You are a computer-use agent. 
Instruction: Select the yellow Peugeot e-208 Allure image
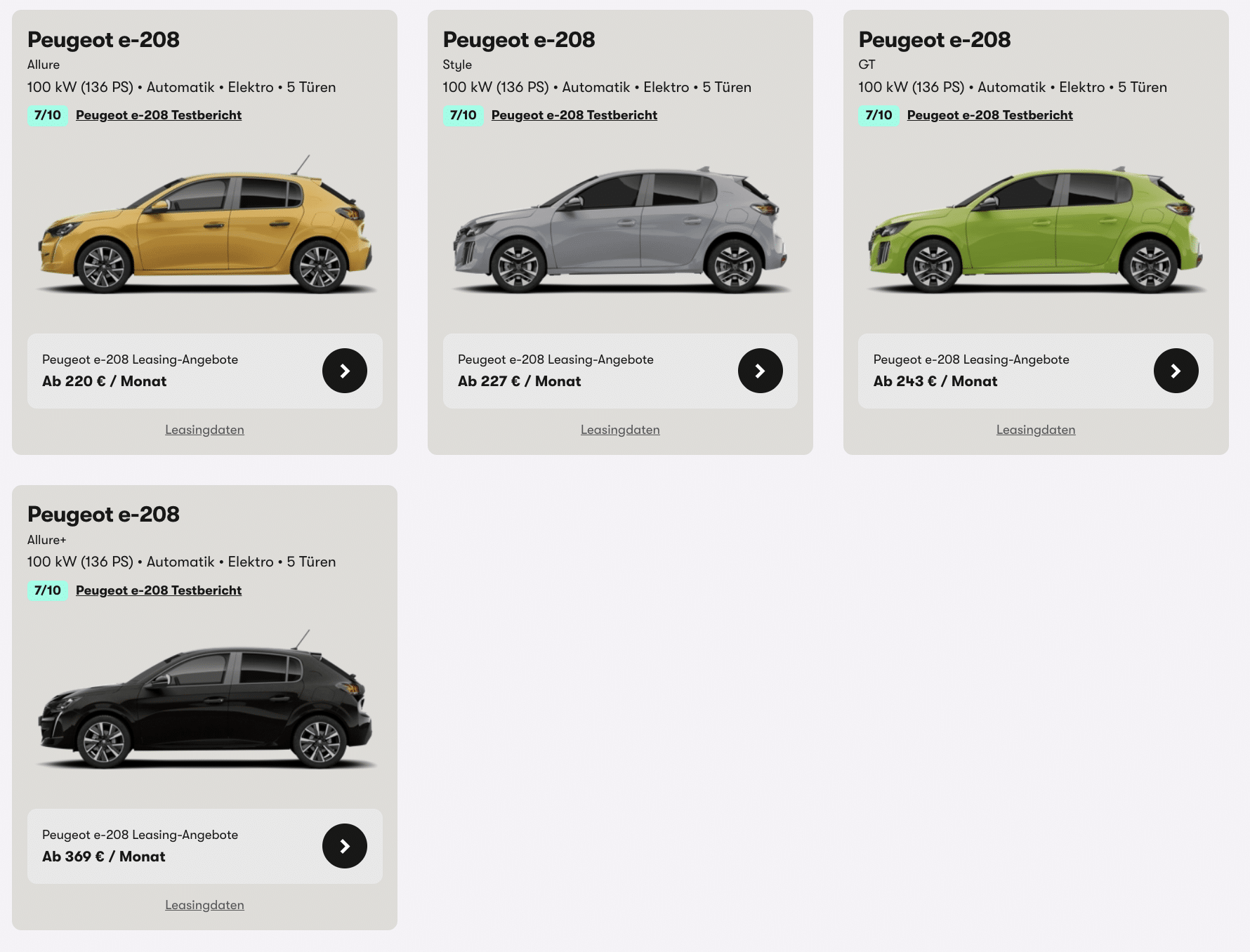(x=205, y=225)
